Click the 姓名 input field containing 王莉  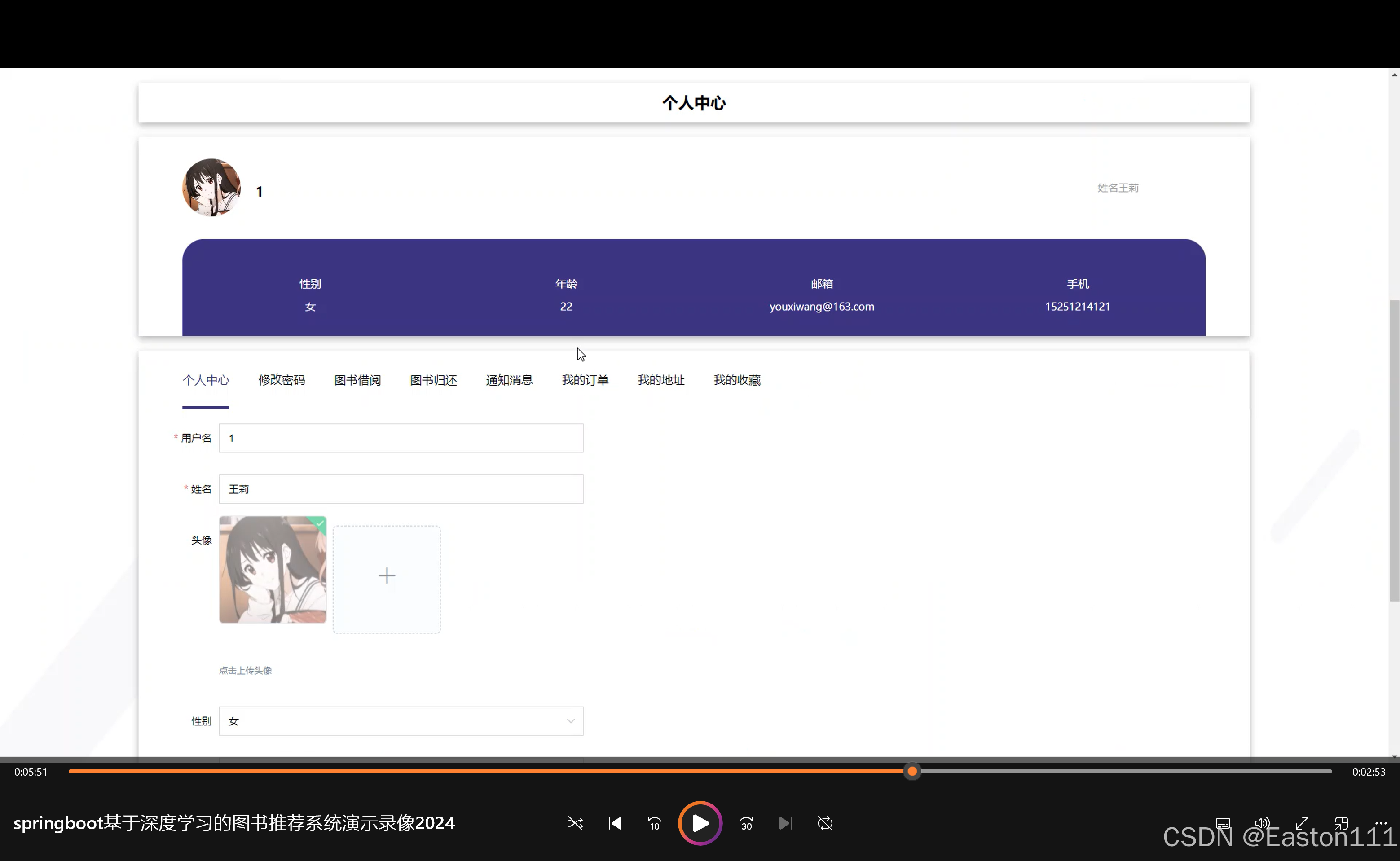(x=401, y=489)
